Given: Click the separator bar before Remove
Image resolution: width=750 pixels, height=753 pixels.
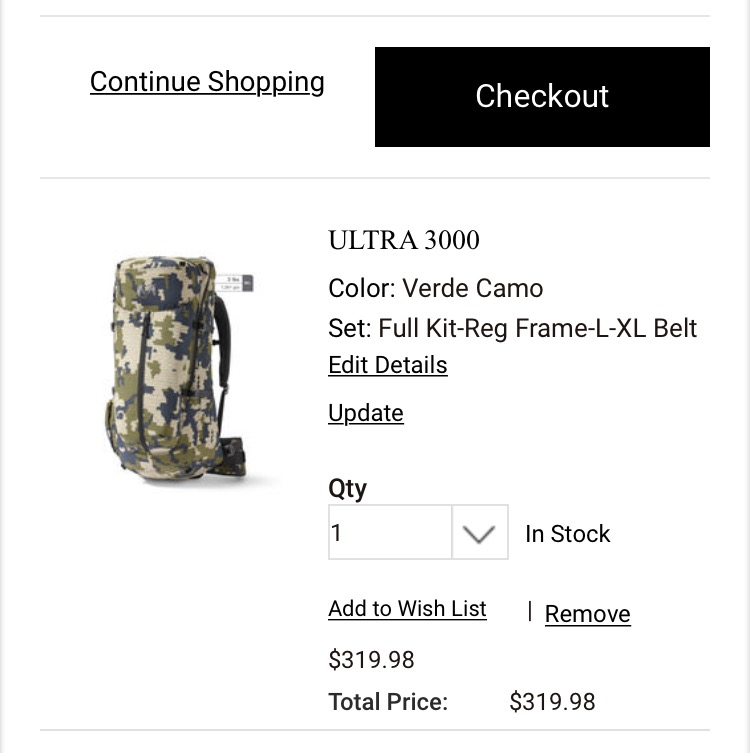Looking at the screenshot, I should [x=530, y=611].
